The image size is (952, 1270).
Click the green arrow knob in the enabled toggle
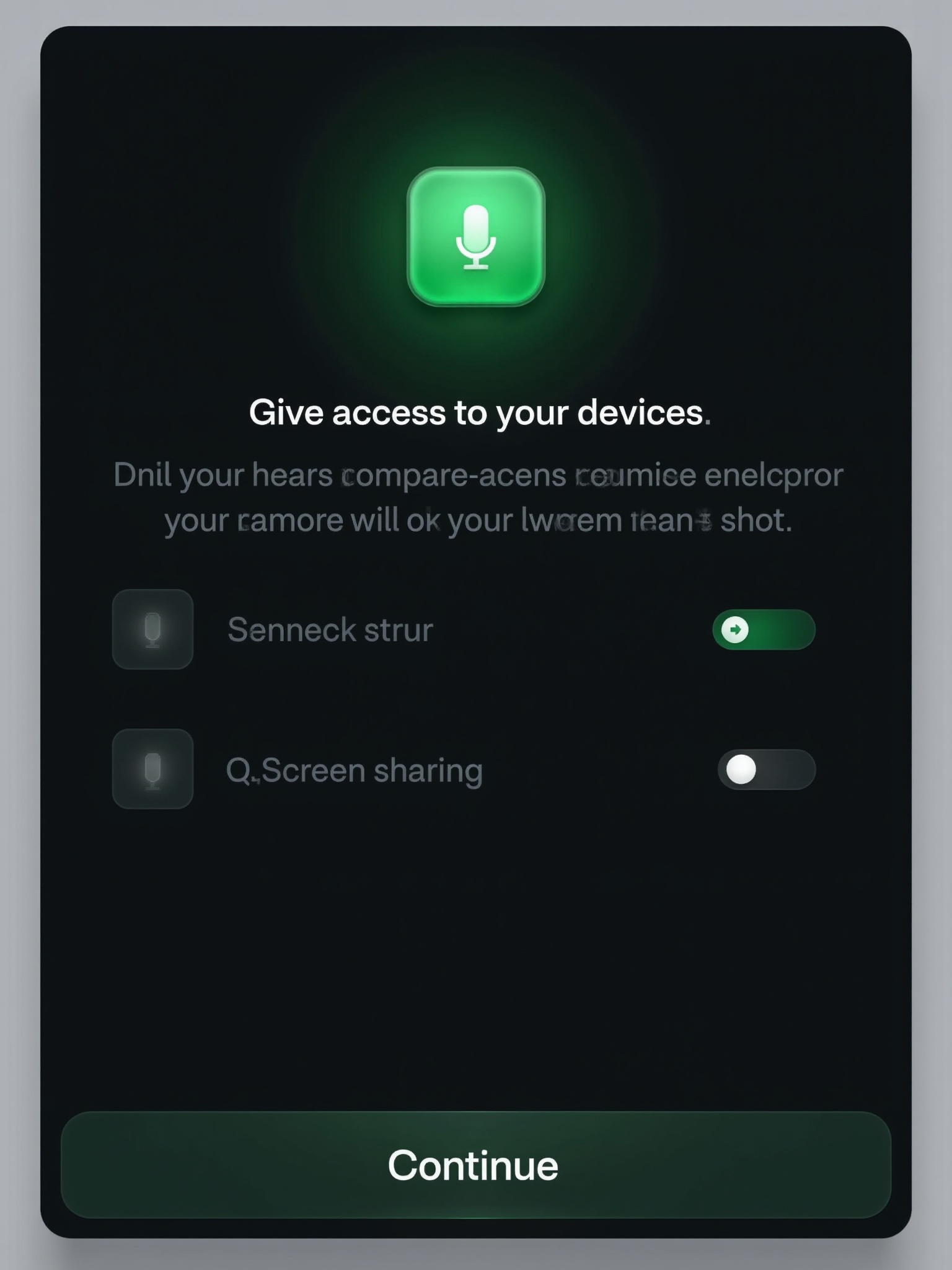coord(735,629)
